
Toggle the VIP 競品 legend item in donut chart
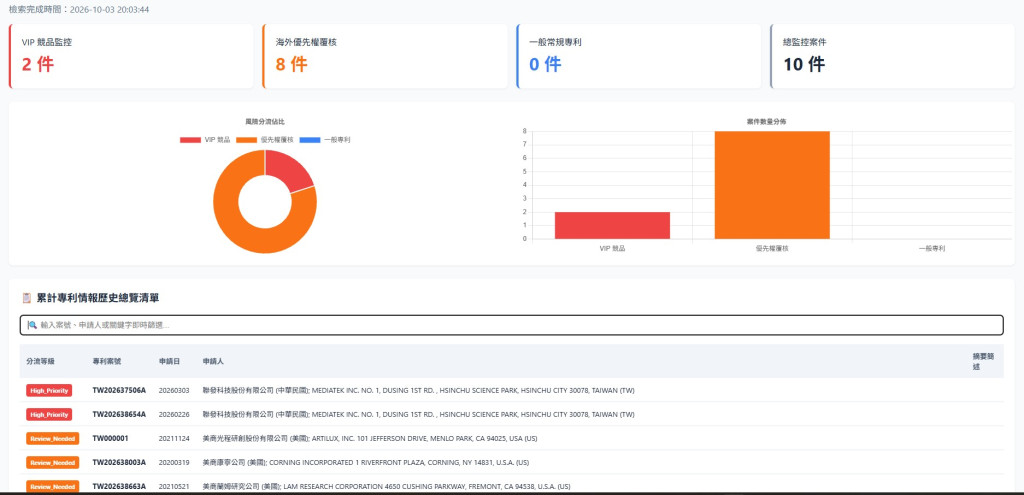click(205, 140)
